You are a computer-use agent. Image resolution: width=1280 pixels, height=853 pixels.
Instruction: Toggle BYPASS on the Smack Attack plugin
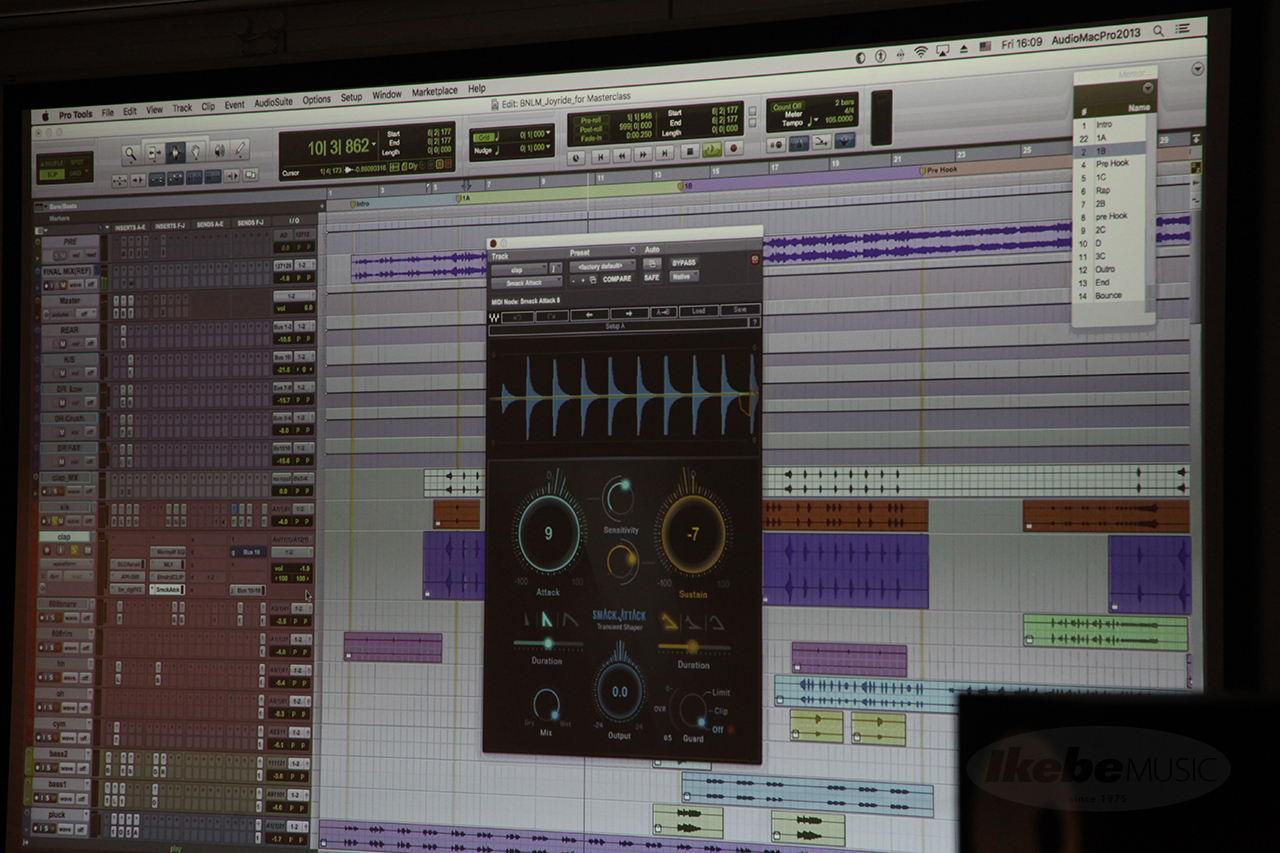(684, 263)
